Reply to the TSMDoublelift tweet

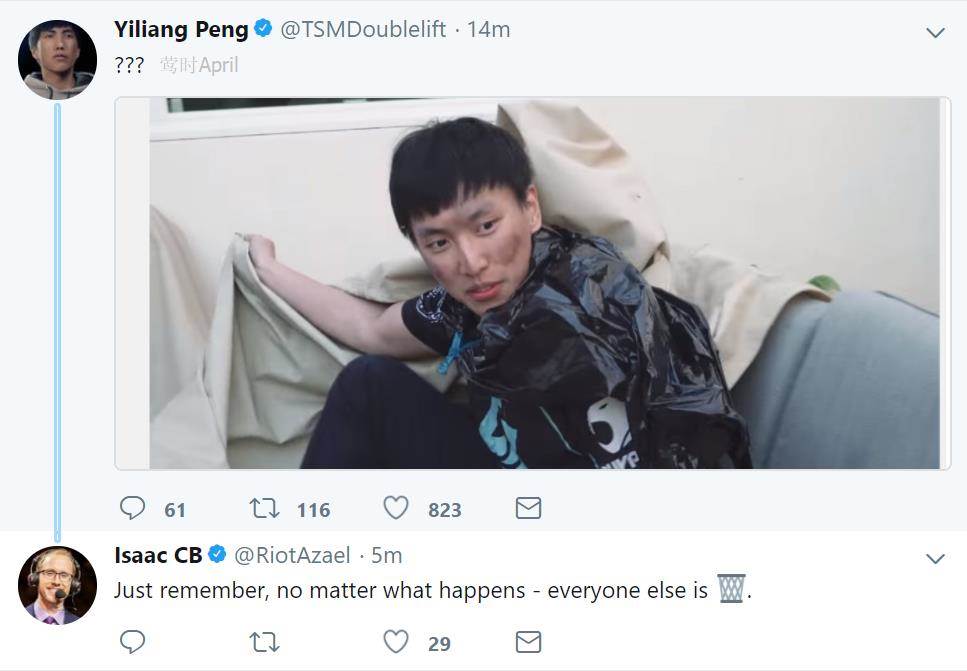coord(132,508)
